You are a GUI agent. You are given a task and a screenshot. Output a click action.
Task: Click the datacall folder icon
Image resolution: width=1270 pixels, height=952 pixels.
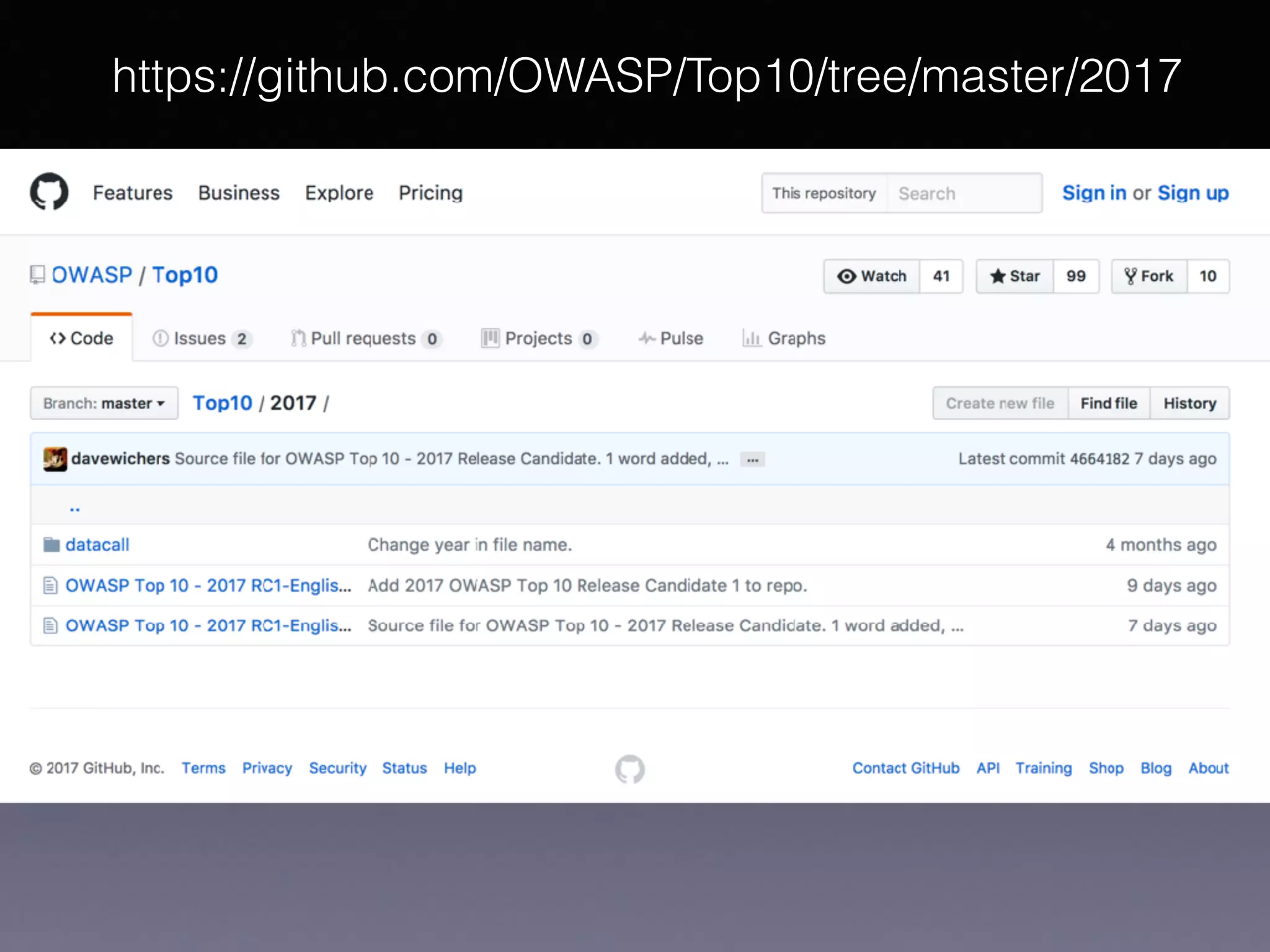pyautogui.click(x=51, y=545)
